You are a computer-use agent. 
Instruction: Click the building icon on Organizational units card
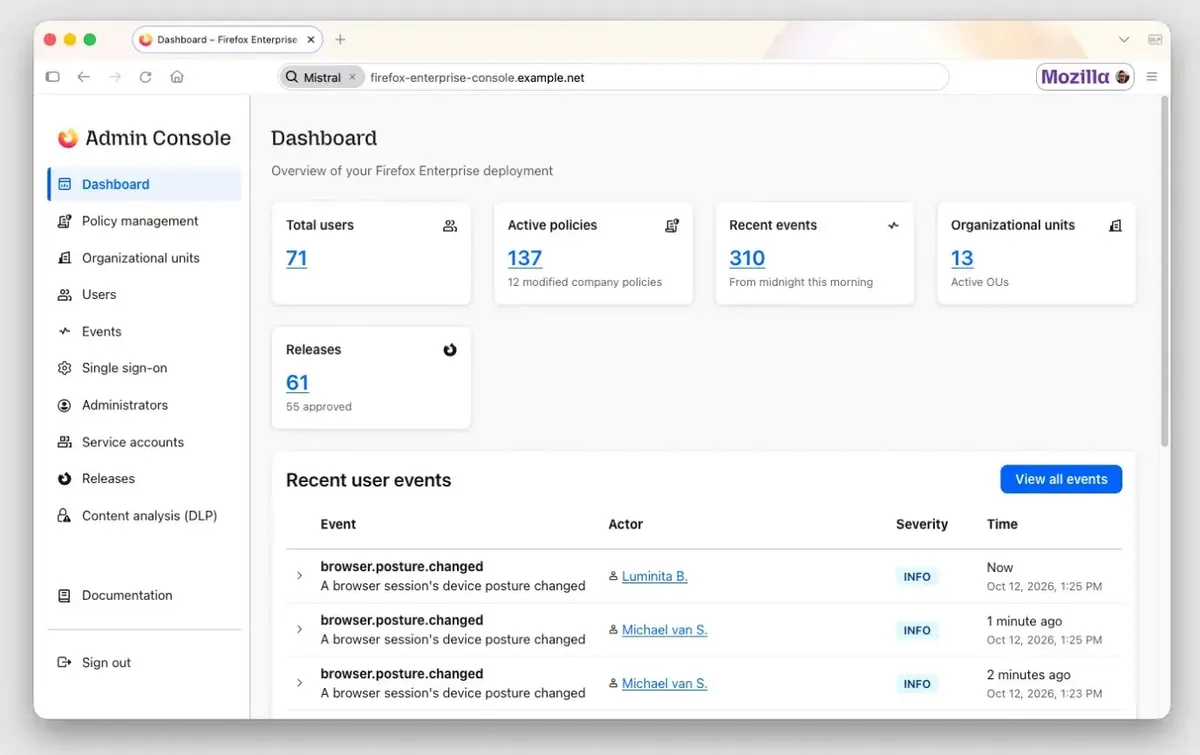point(1115,226)
